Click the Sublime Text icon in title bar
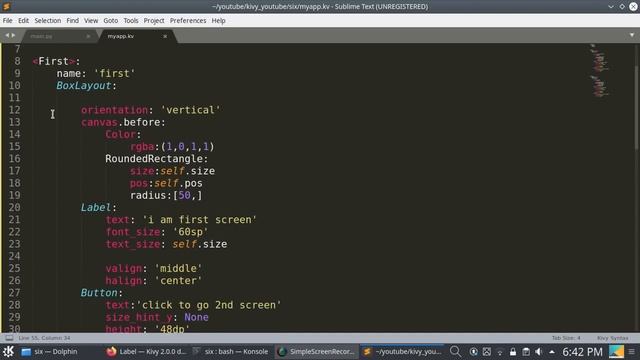Screen dimensions: 640x360 point(6,6)
